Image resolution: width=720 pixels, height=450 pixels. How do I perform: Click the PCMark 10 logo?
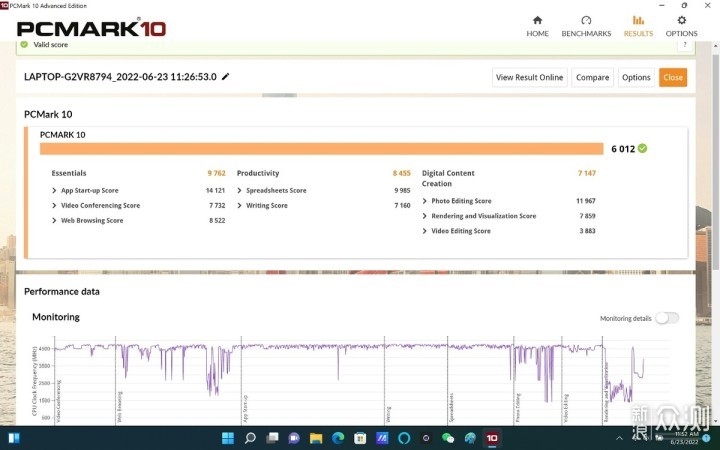click(91, 28)
